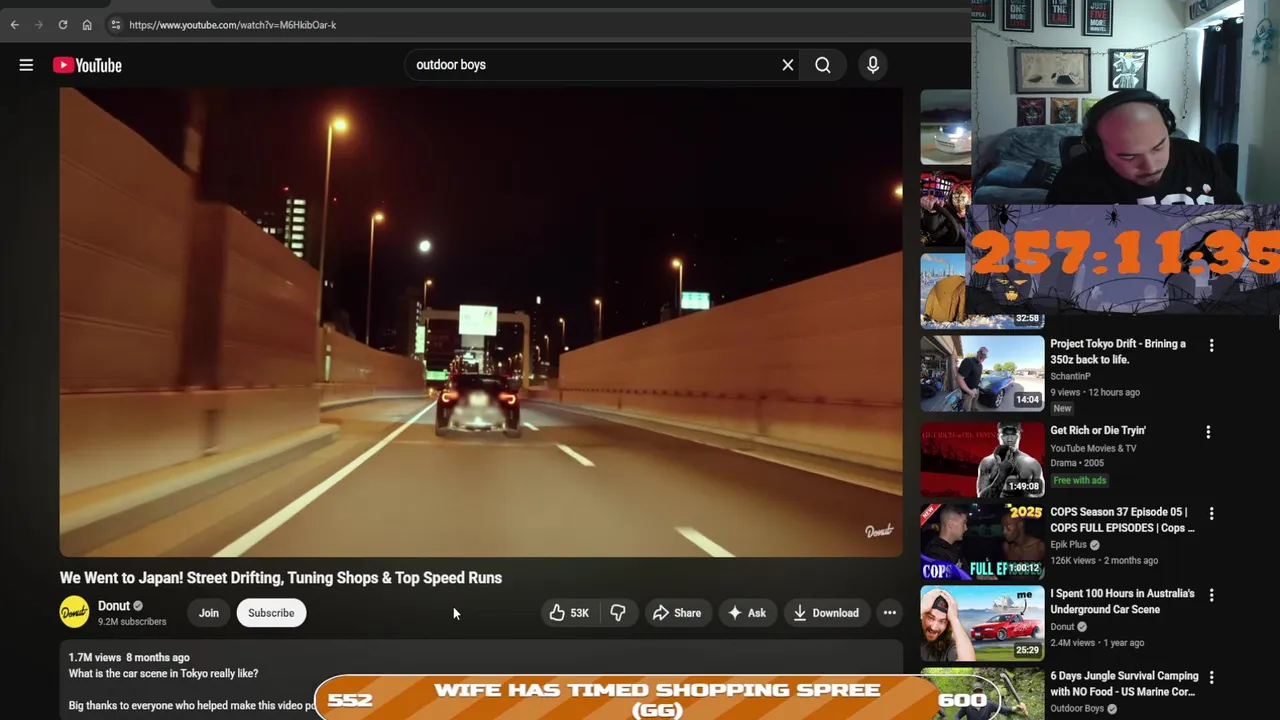
Task: Dislike the video with the thumbs-down button
Action: (x=618, y=613)
